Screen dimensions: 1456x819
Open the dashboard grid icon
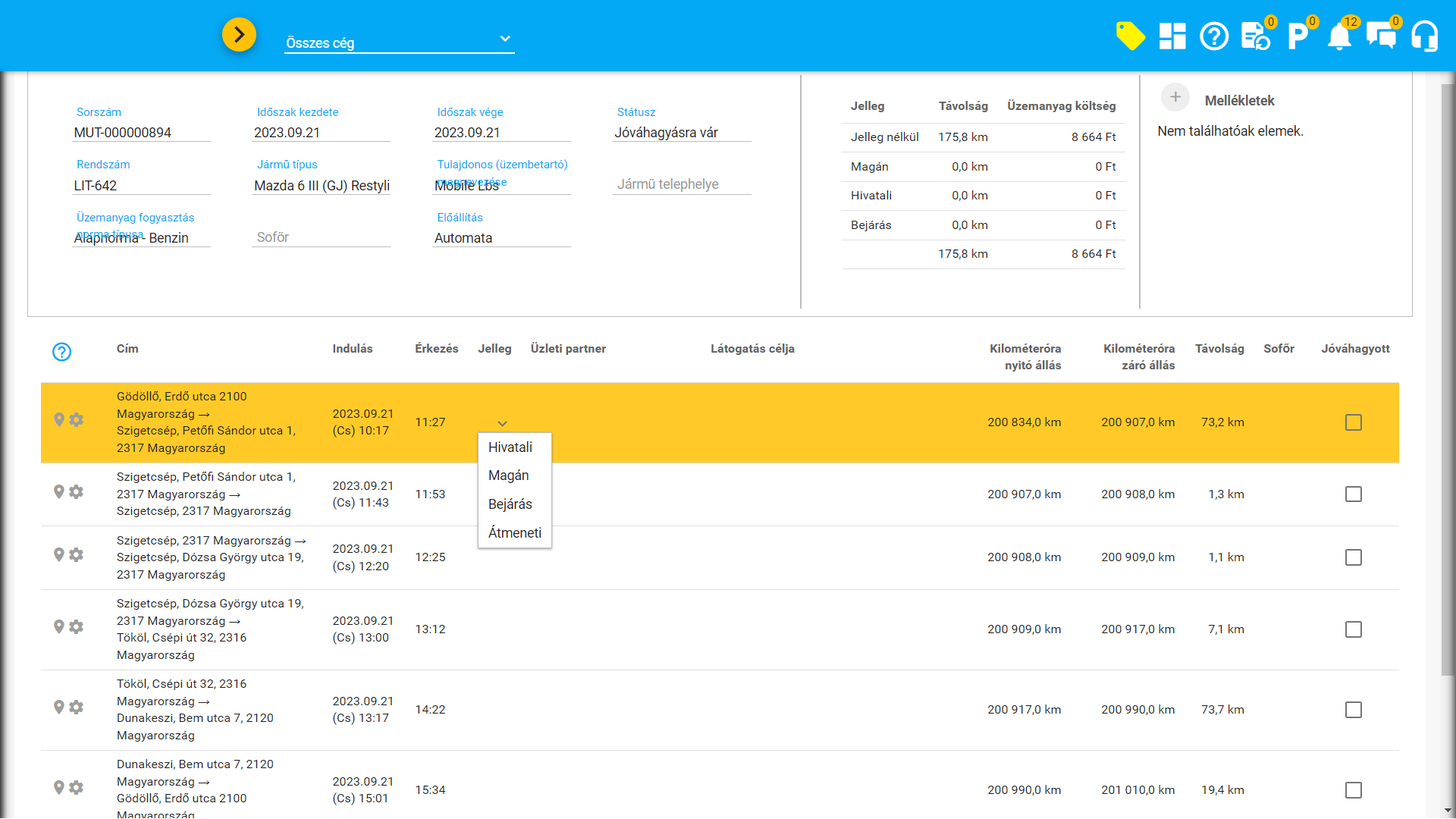tap(1172, 36)
